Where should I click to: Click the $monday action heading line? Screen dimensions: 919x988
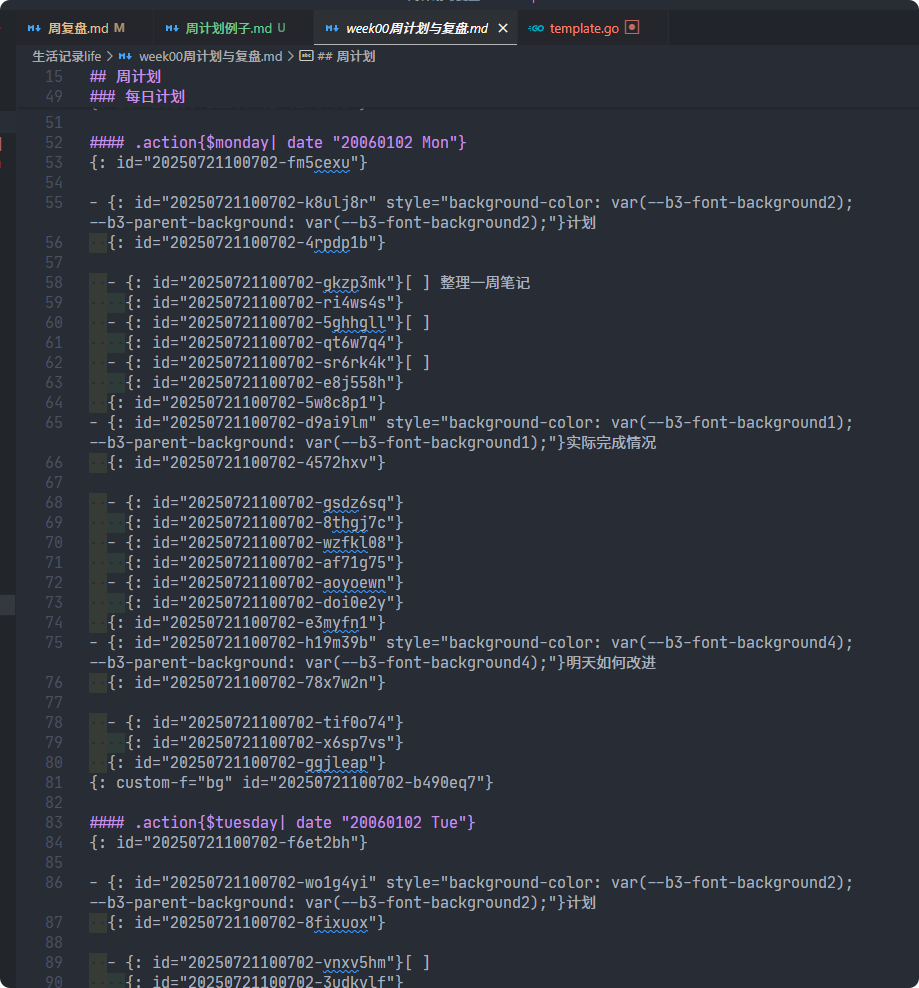[278, 142]
